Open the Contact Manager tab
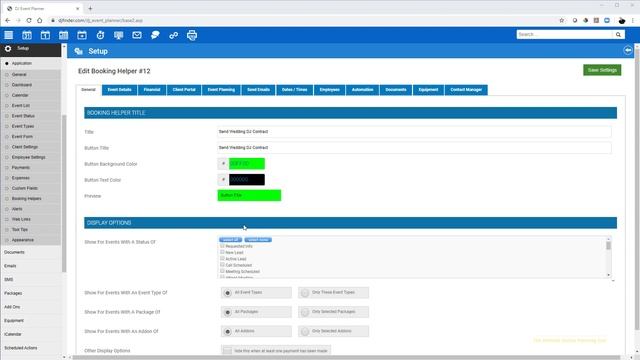Screen dimensions: 640x360 (466, 90)
